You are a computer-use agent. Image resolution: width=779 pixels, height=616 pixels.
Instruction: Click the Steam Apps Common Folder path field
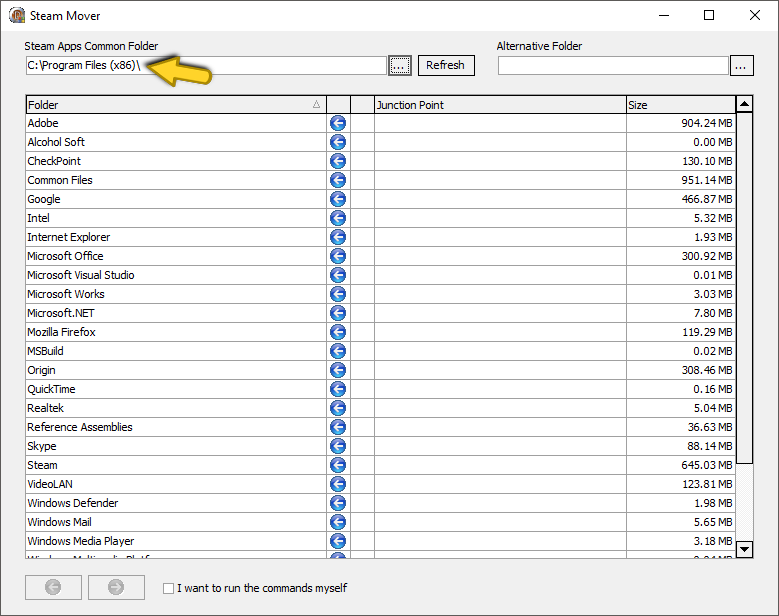[206, 65]
